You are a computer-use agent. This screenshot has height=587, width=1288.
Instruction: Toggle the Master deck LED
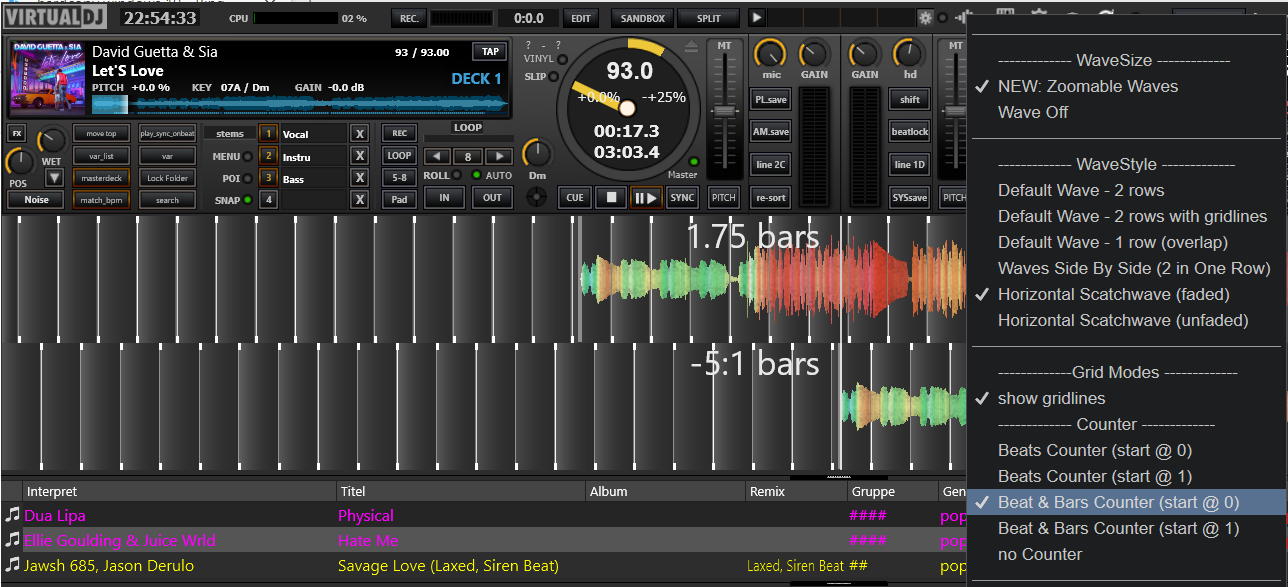(x=693, y=161)
